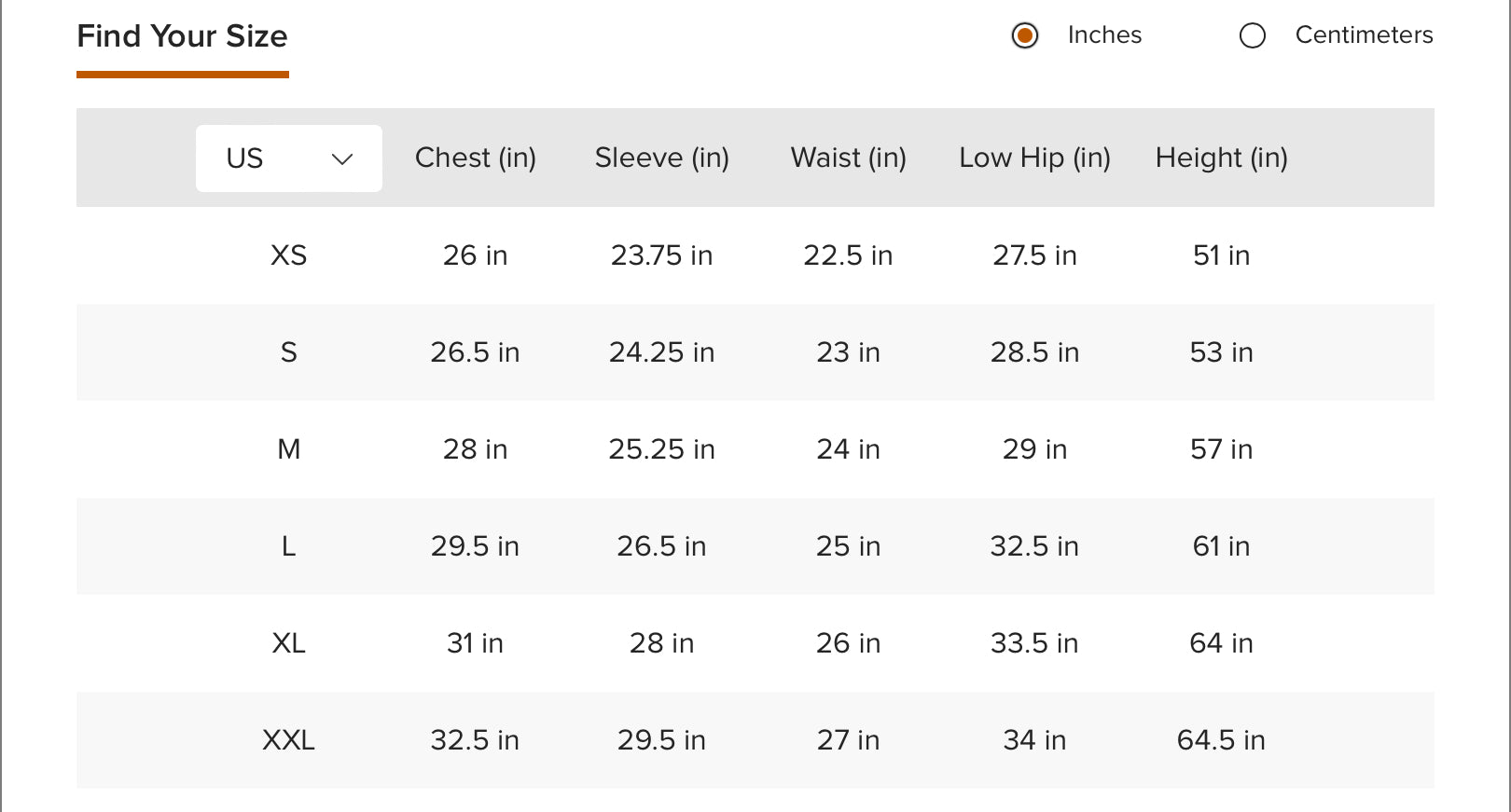
Task: Click the Chest (in) column header
Action: click(x=476, y=158)
